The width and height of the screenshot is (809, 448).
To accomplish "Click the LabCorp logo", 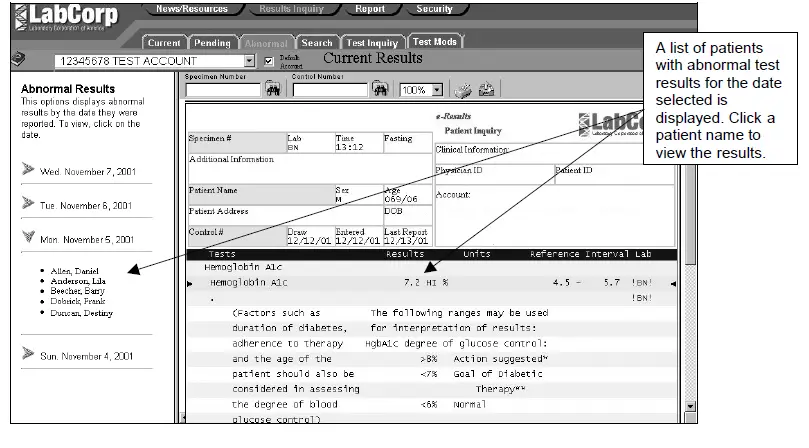I will (x=66, y=18).
